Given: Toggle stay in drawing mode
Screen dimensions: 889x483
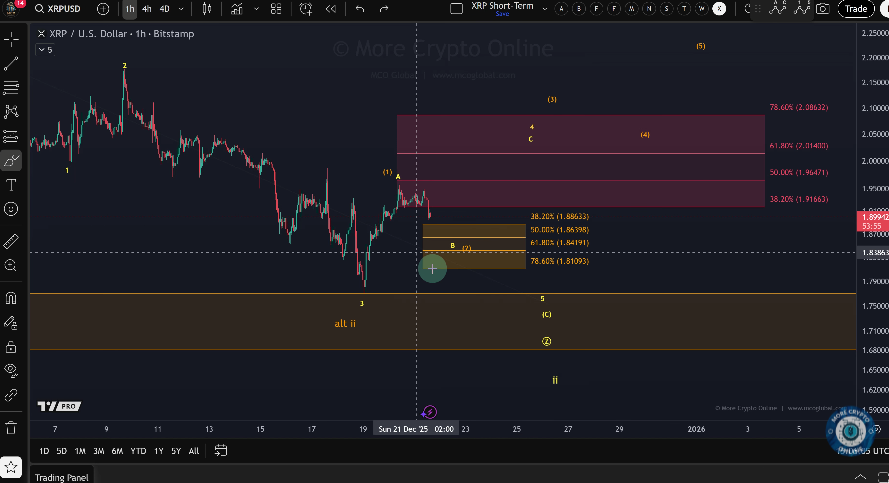Looking at the screenshot, I should point(11,323).
